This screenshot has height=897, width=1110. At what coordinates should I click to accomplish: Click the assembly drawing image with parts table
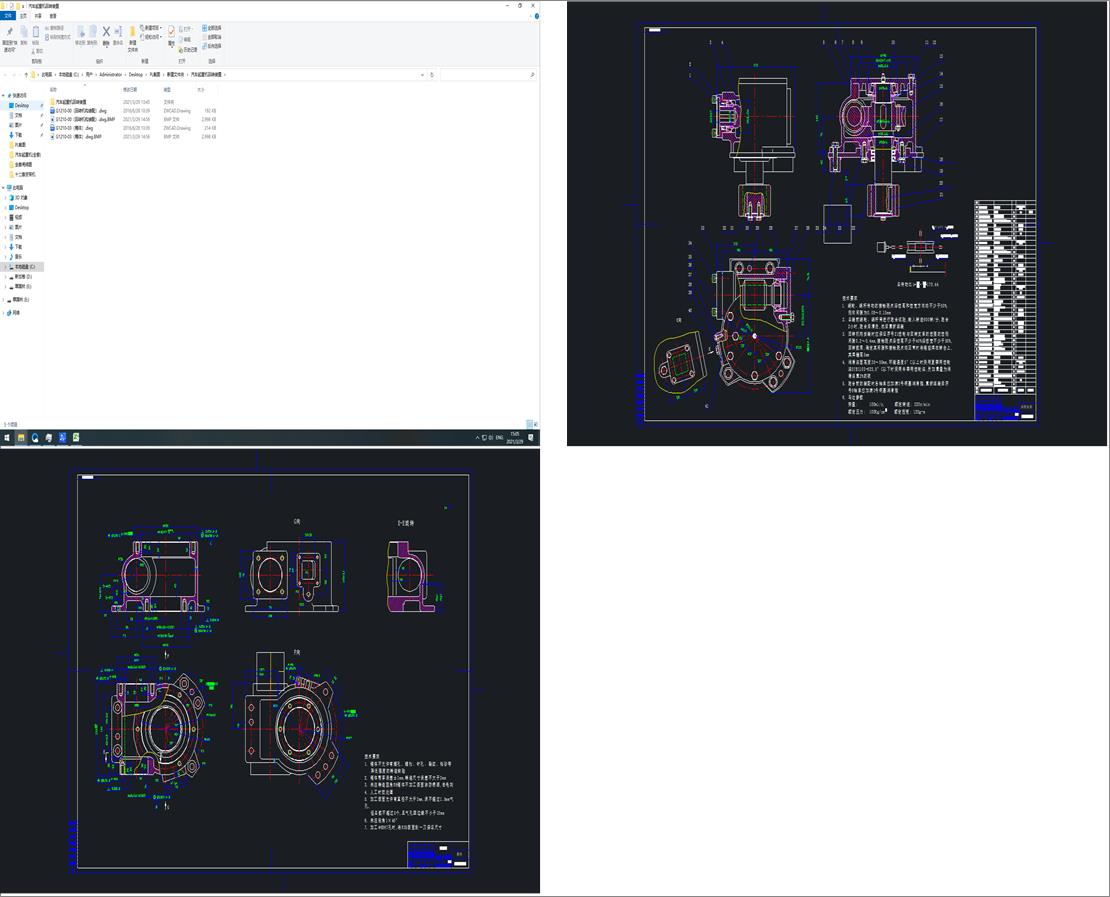point(837,224)
